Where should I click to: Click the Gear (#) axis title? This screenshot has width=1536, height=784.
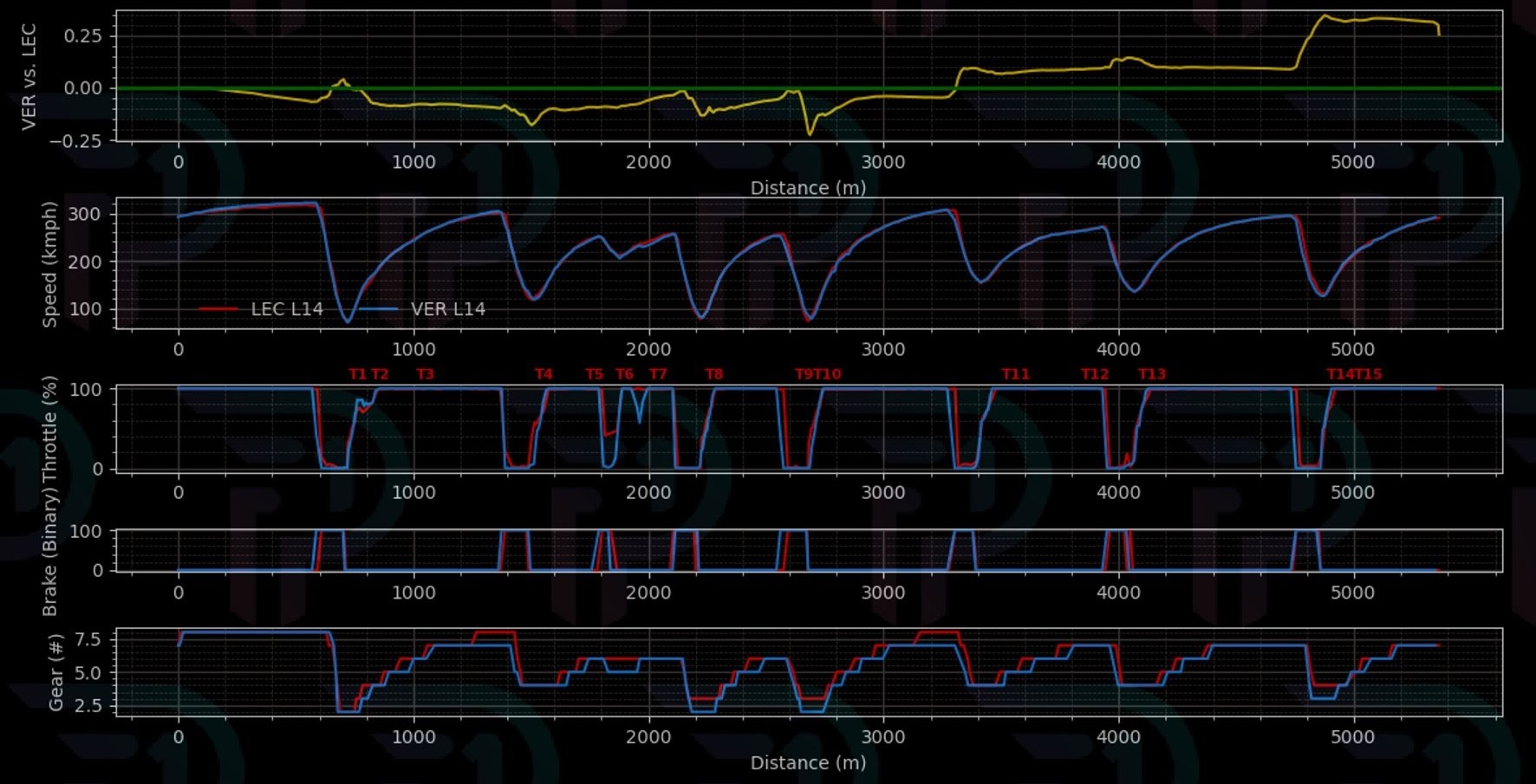[x=56, y=672]
